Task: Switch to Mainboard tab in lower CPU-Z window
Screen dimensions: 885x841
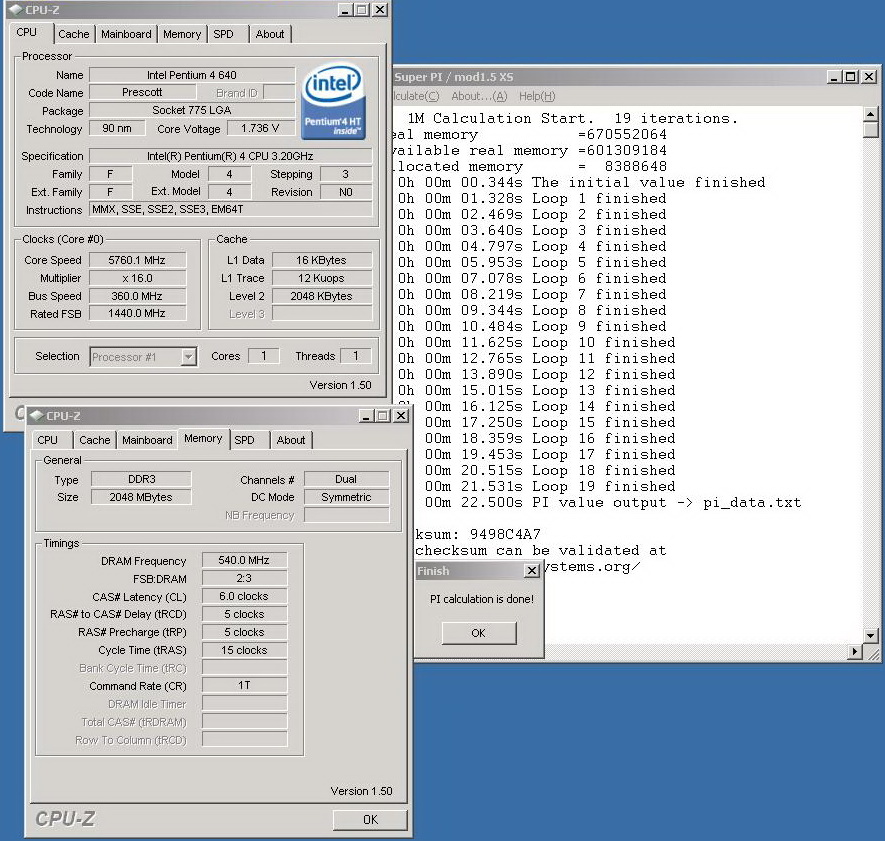Action: coord(147,440)
